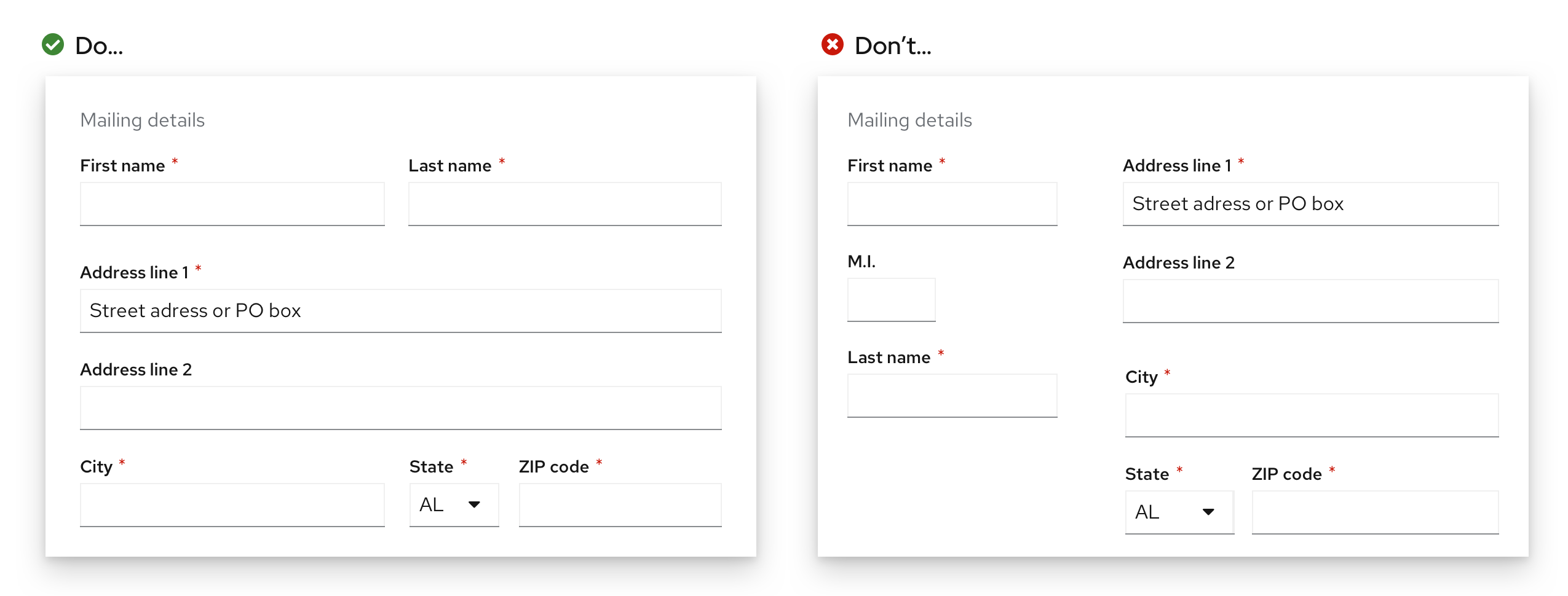Select the ZIP code field in the Do form
The width and height of the screenshot is (1568, 596).
[620, 505]
